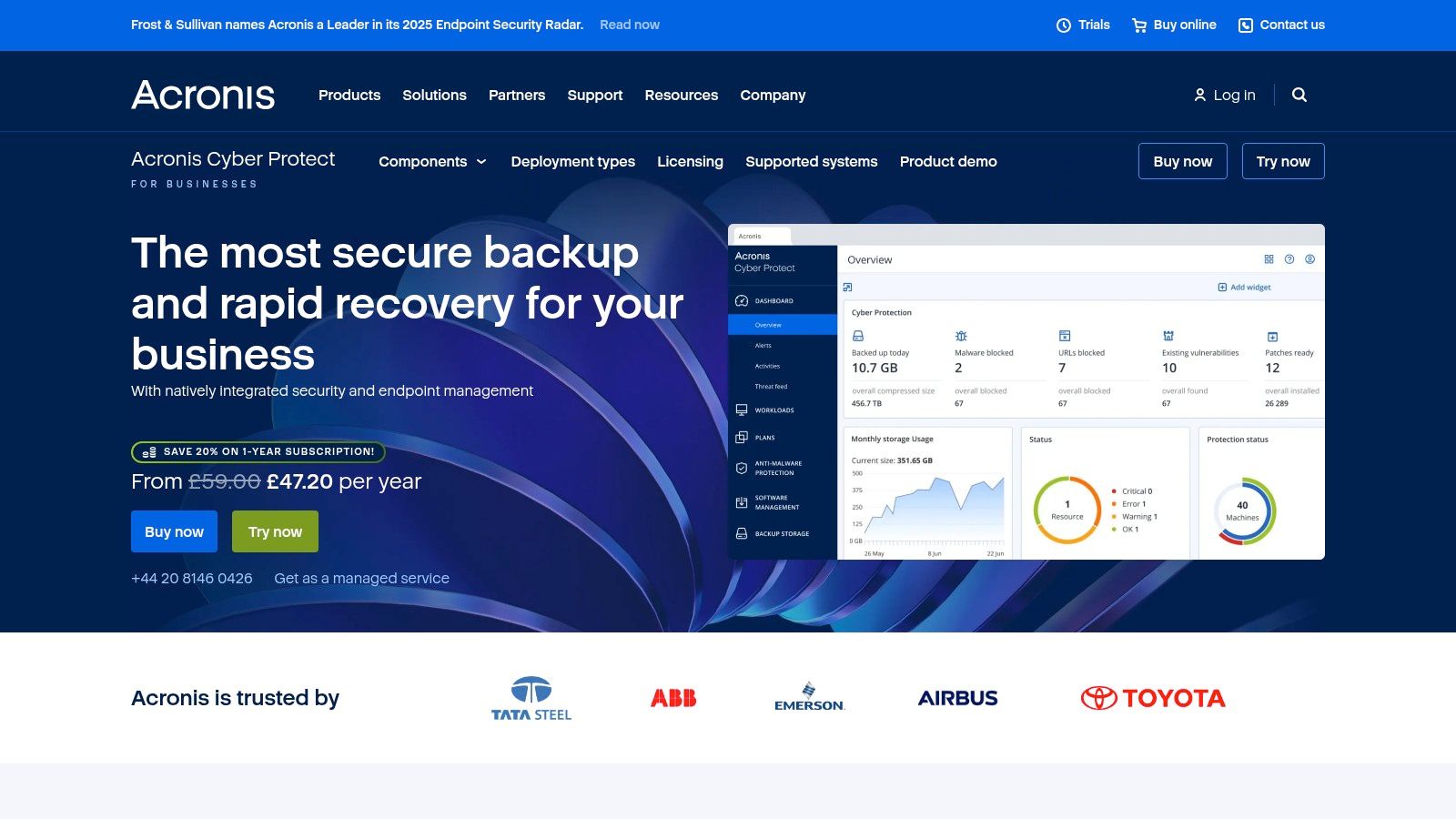Screen dimensions: 1456x819
Task: Click the green Try now hero button
Action: [x=275, y=531]
